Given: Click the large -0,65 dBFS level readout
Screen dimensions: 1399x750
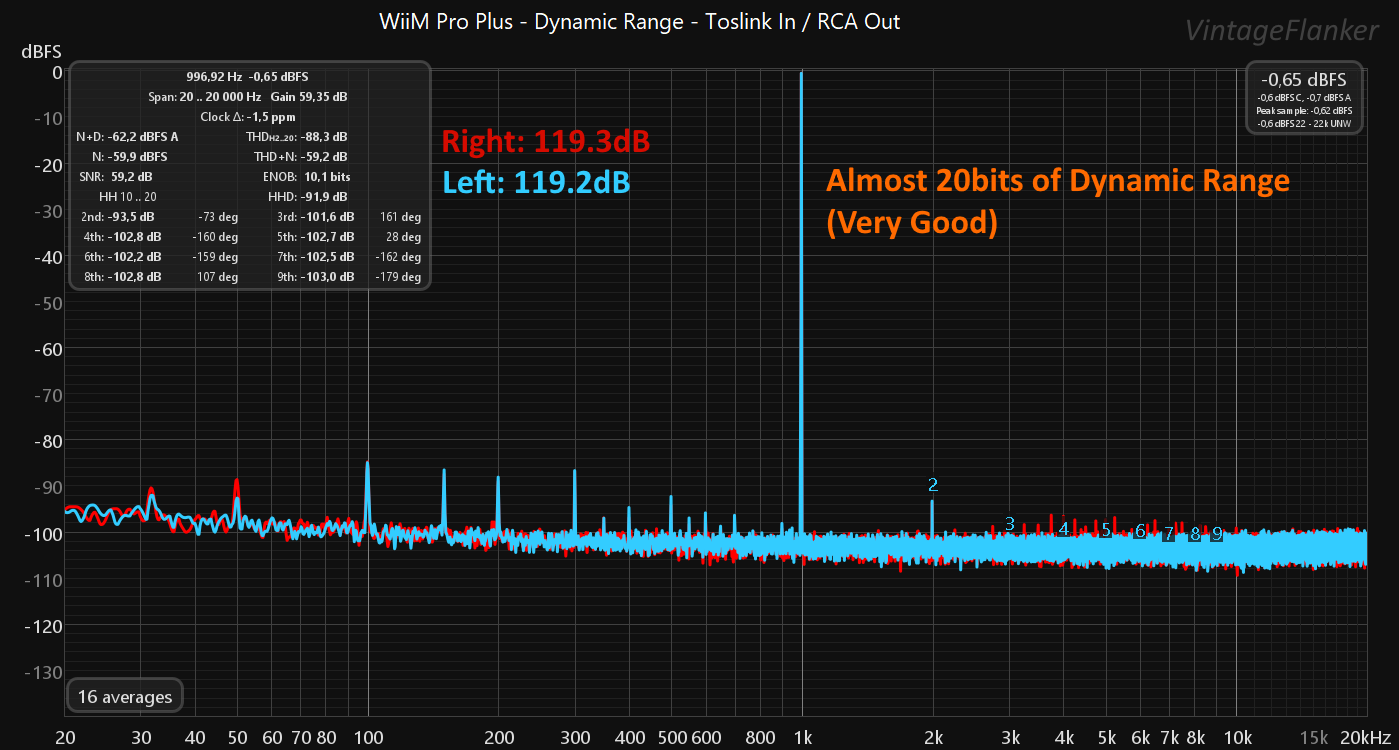Looking at the screenshot, I should coord(1304,79).
